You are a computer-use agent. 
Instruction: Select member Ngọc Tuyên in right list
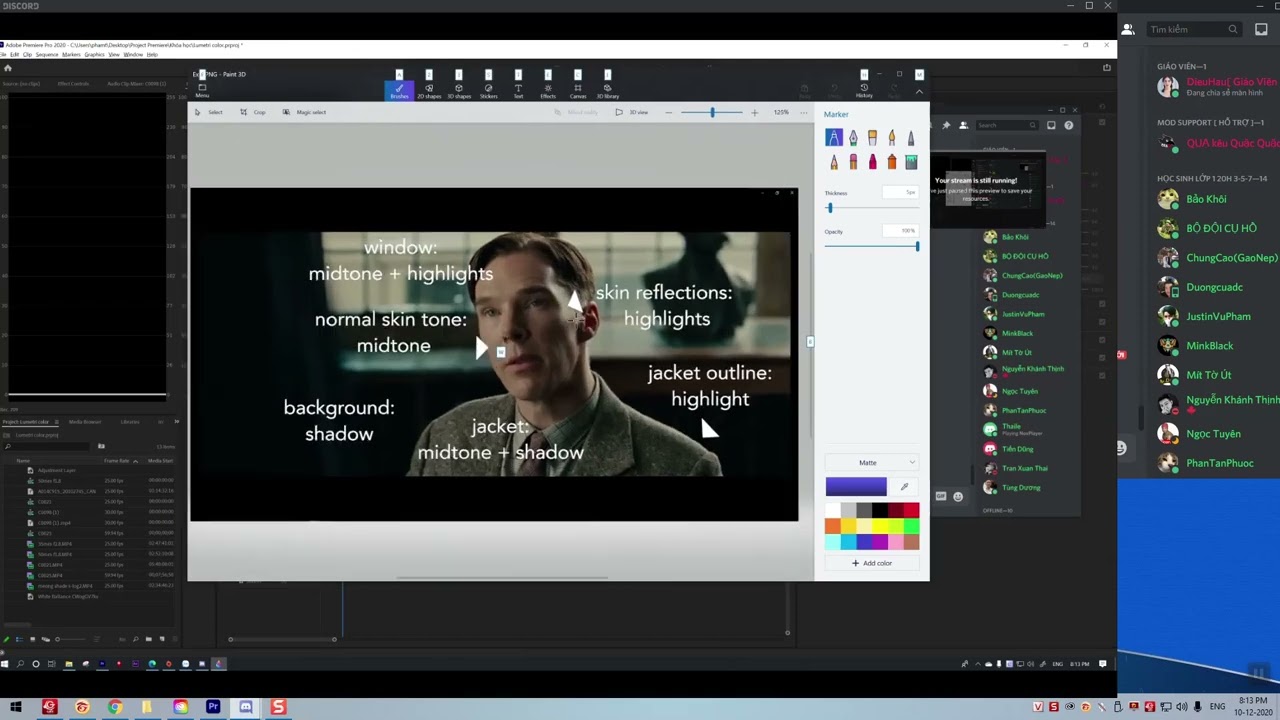coord(1212,433)
